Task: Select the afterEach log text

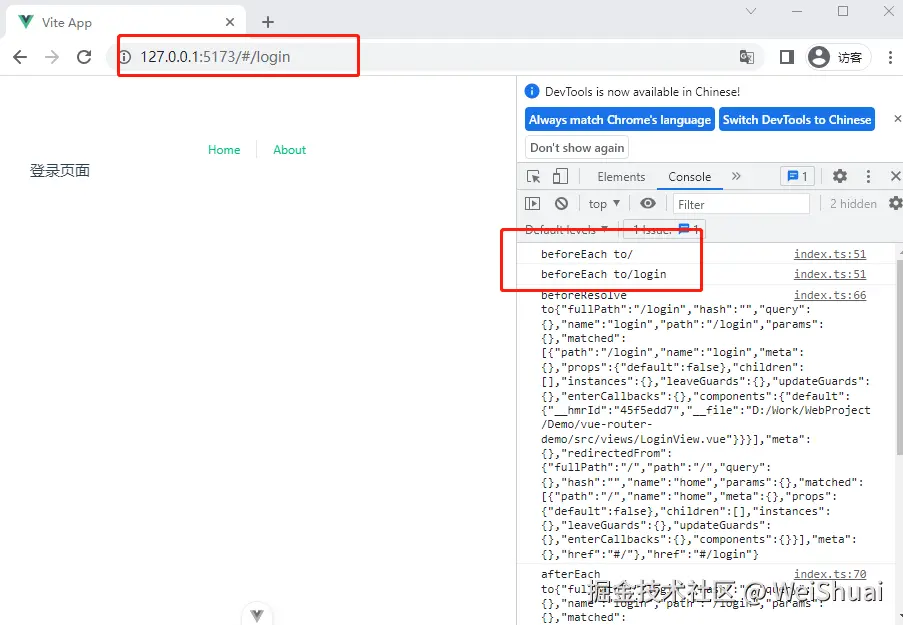Action: pos(571,574)
